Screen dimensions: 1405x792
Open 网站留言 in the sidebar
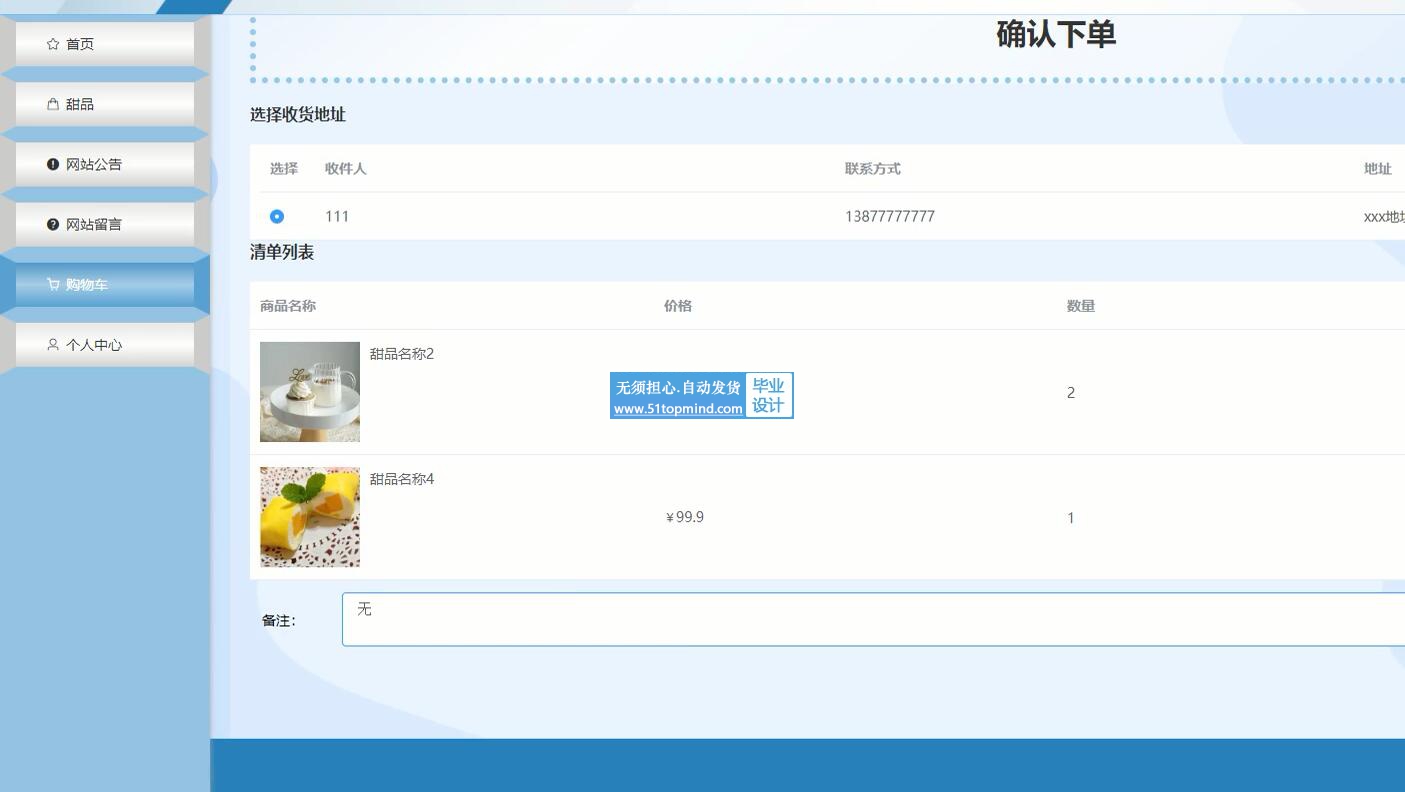click(105, 224)
